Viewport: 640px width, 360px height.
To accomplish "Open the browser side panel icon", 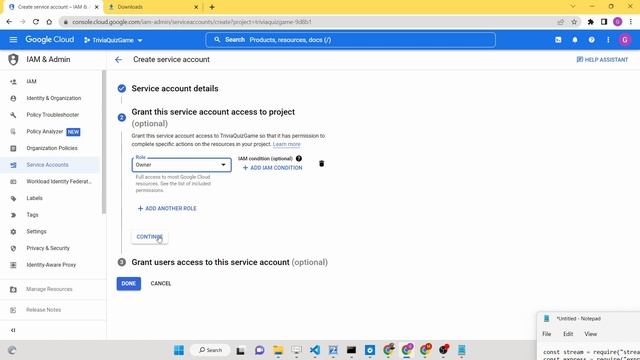I will tap(604, 22).
